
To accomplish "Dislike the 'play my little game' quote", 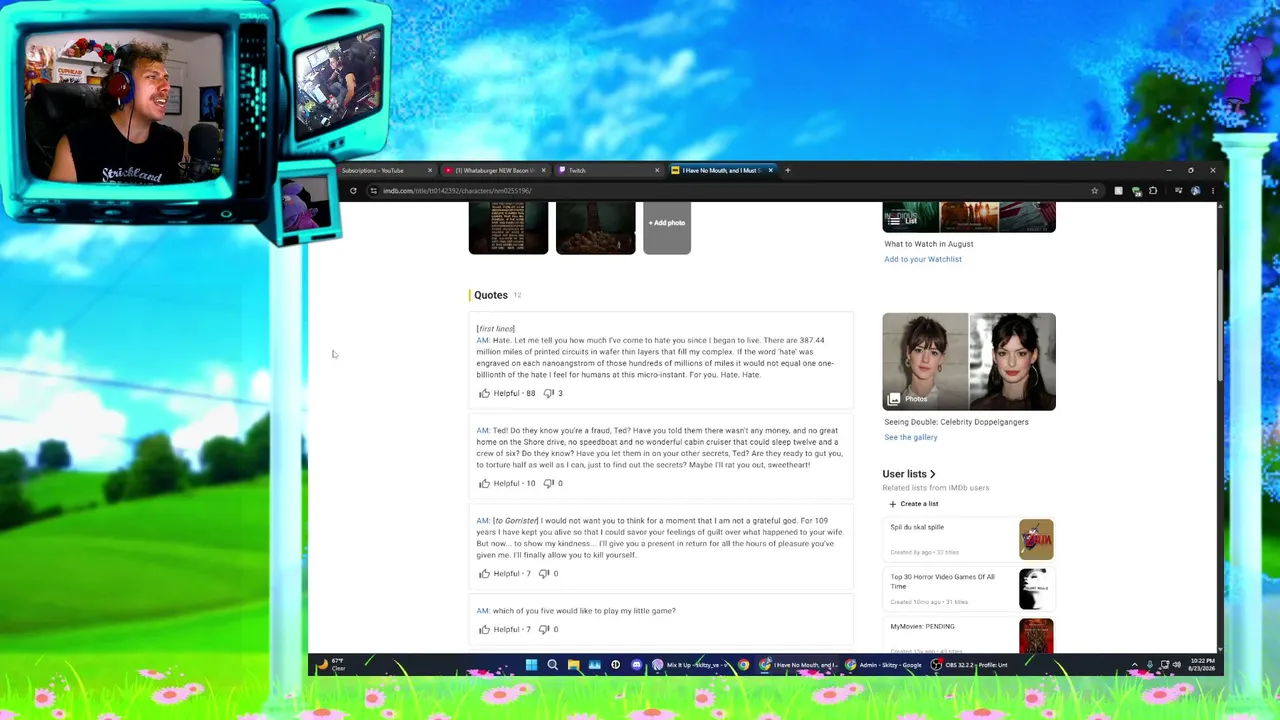I will pos(544,629).
